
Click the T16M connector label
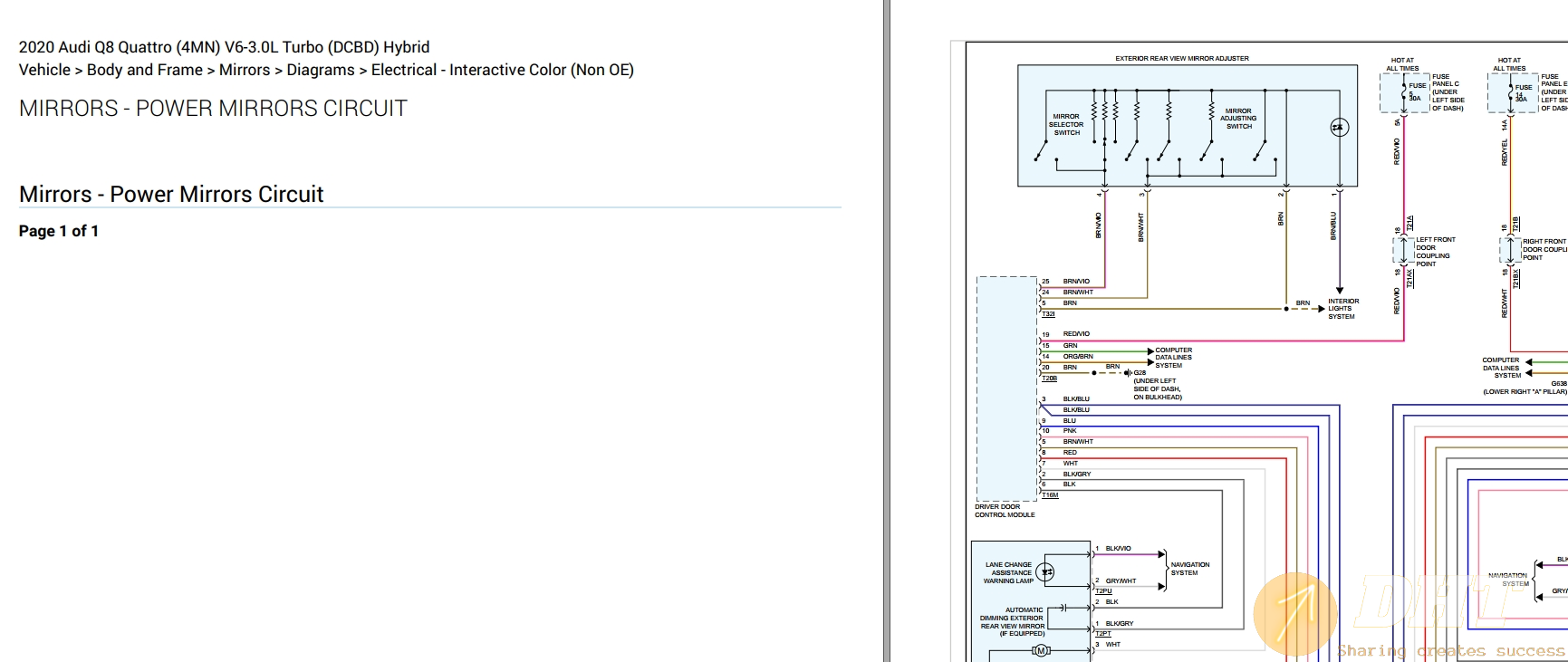[1050, 495]
